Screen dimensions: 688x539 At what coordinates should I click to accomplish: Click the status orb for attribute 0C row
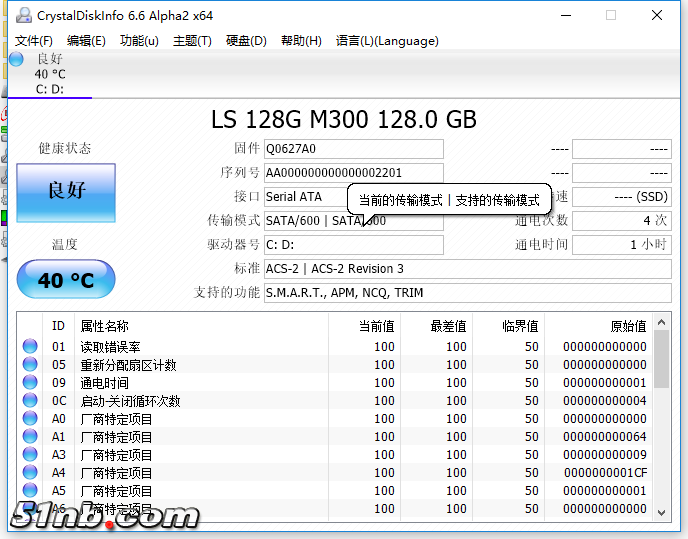pyautogui.click(x=30, y=401)
